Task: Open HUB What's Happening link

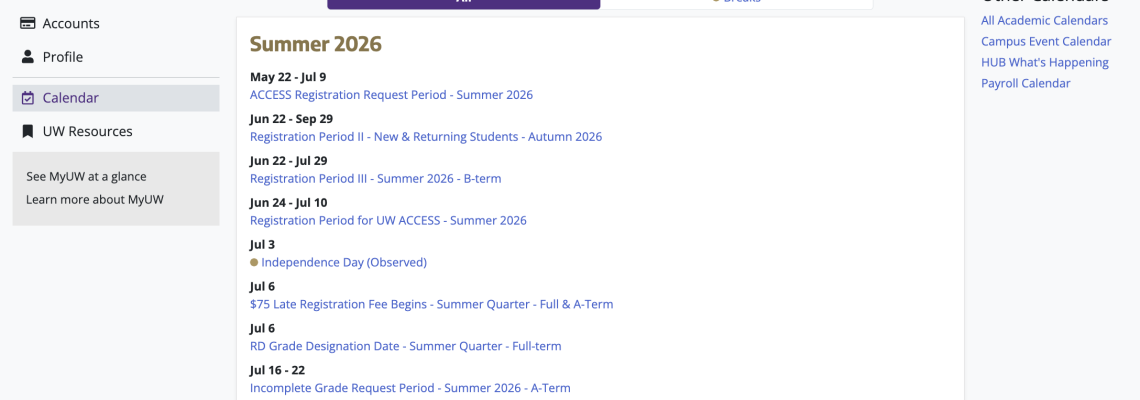Action: pos(1045,63)
